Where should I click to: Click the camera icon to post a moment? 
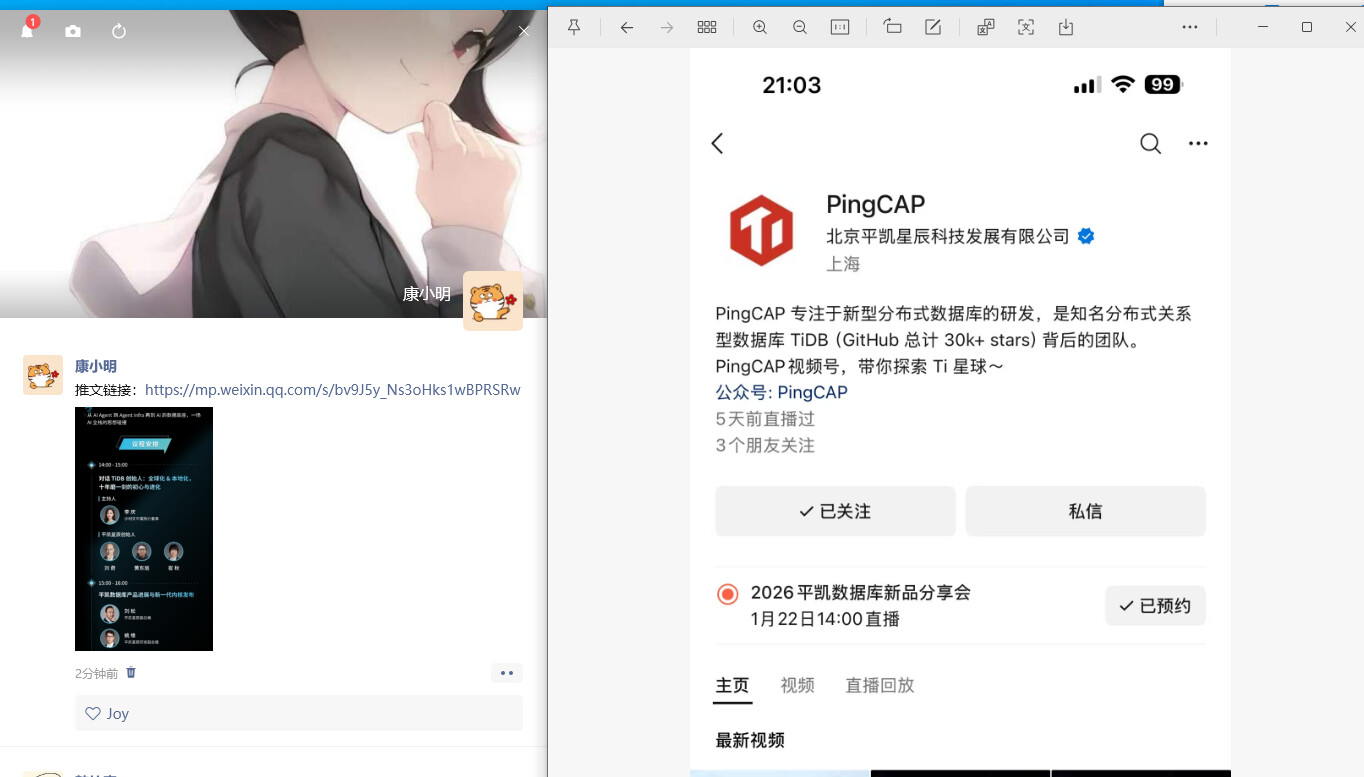click(73, 31)
